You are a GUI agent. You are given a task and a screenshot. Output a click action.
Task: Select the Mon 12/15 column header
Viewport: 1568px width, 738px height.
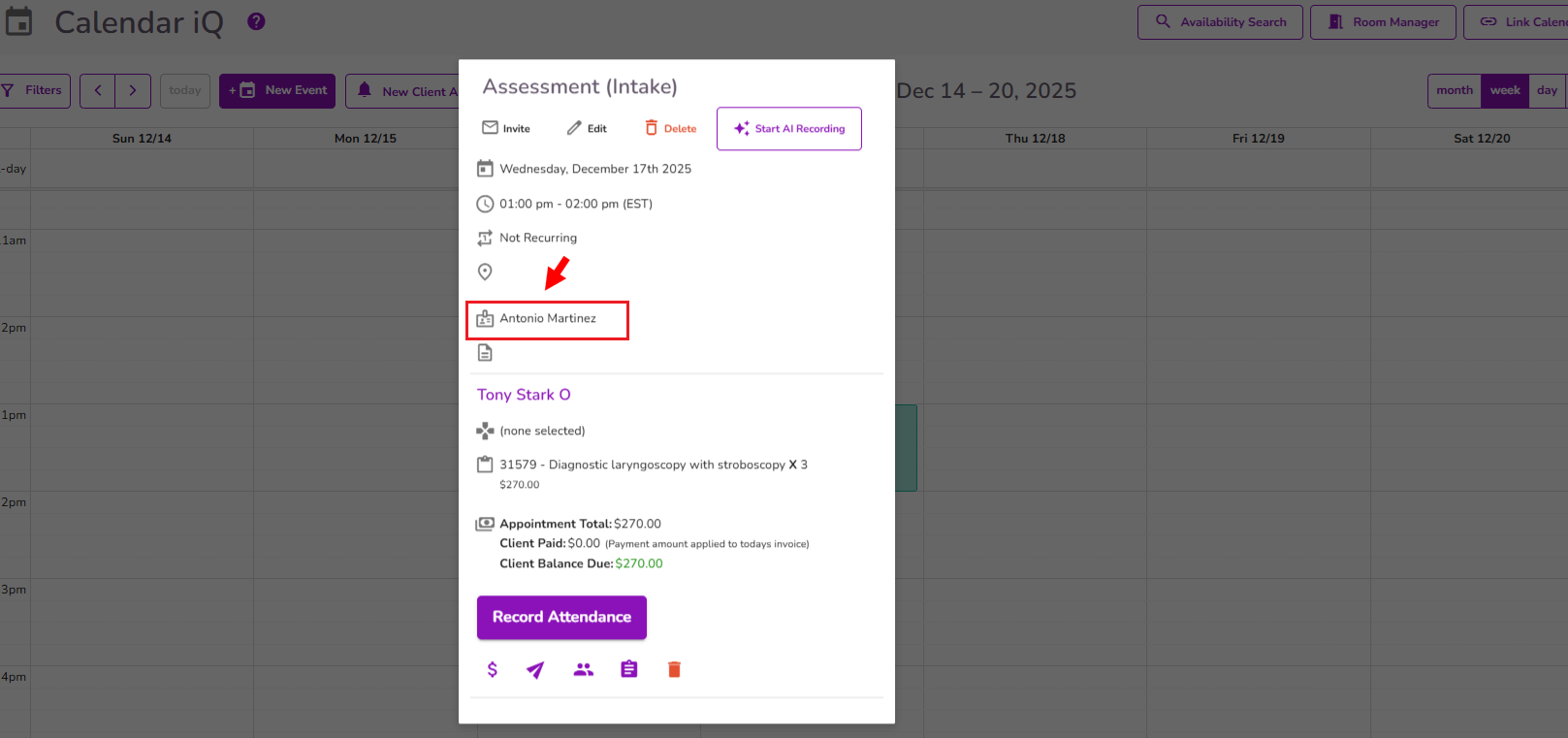click(365, 138)
